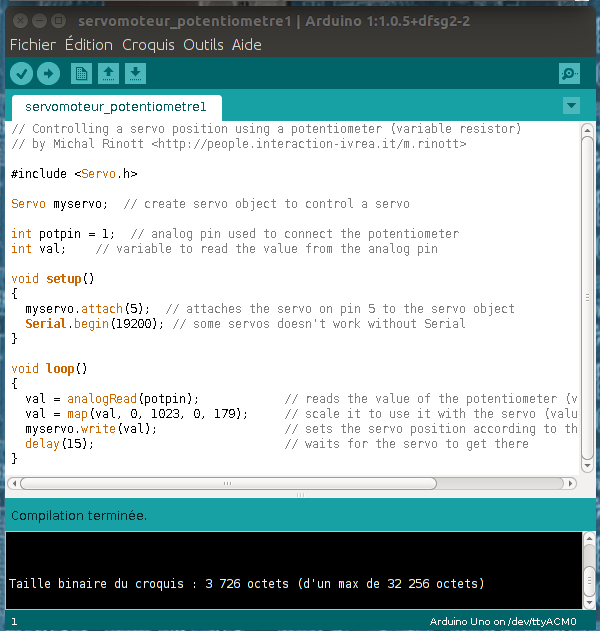Image resolution: width=600 pixels, height=631 pixels.
Task: Click the Taille binaire du croquis console message
Action: (x=246, y=583)
